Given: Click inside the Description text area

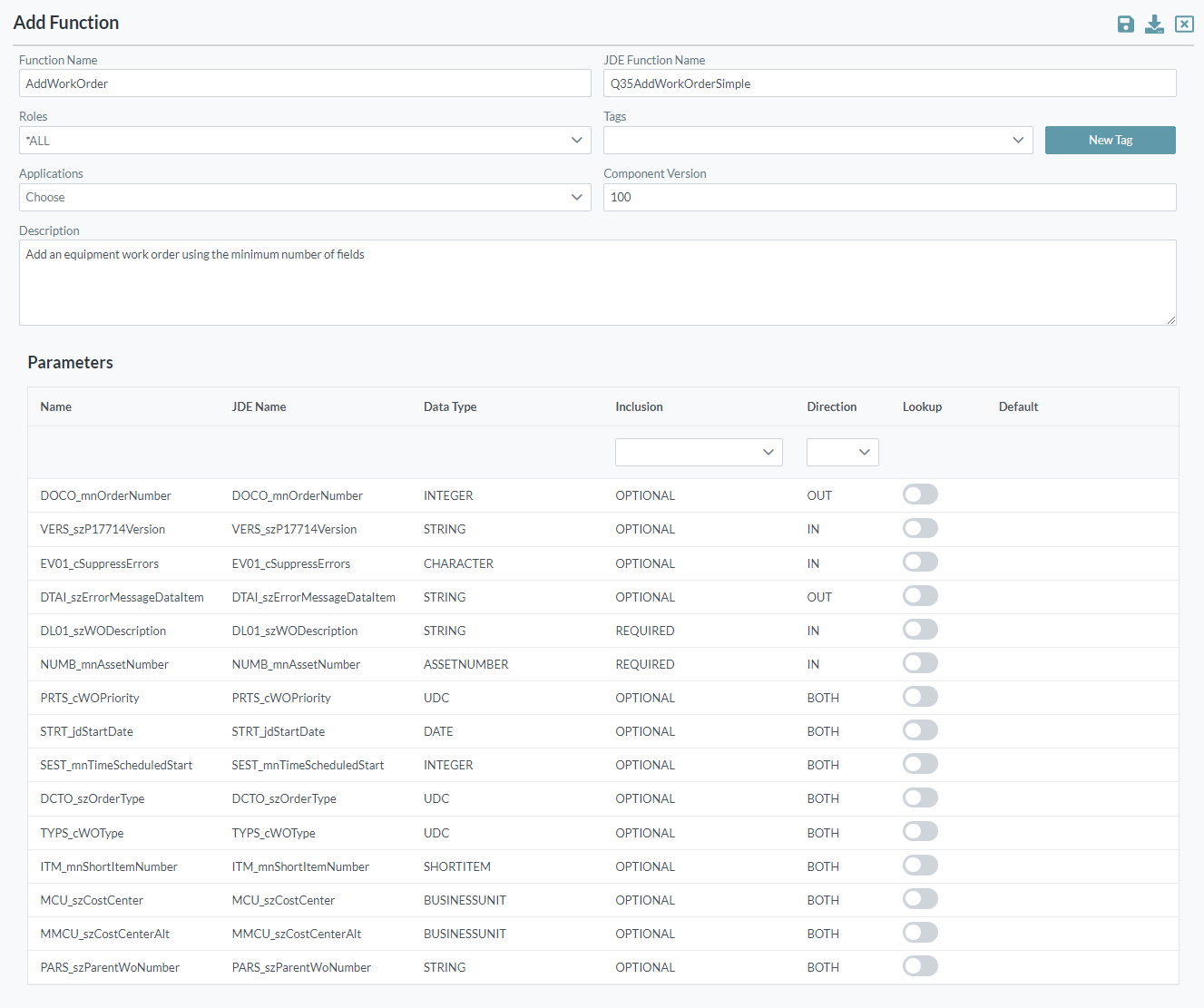Looking at the screenshot, I should [x=597, y=282].
